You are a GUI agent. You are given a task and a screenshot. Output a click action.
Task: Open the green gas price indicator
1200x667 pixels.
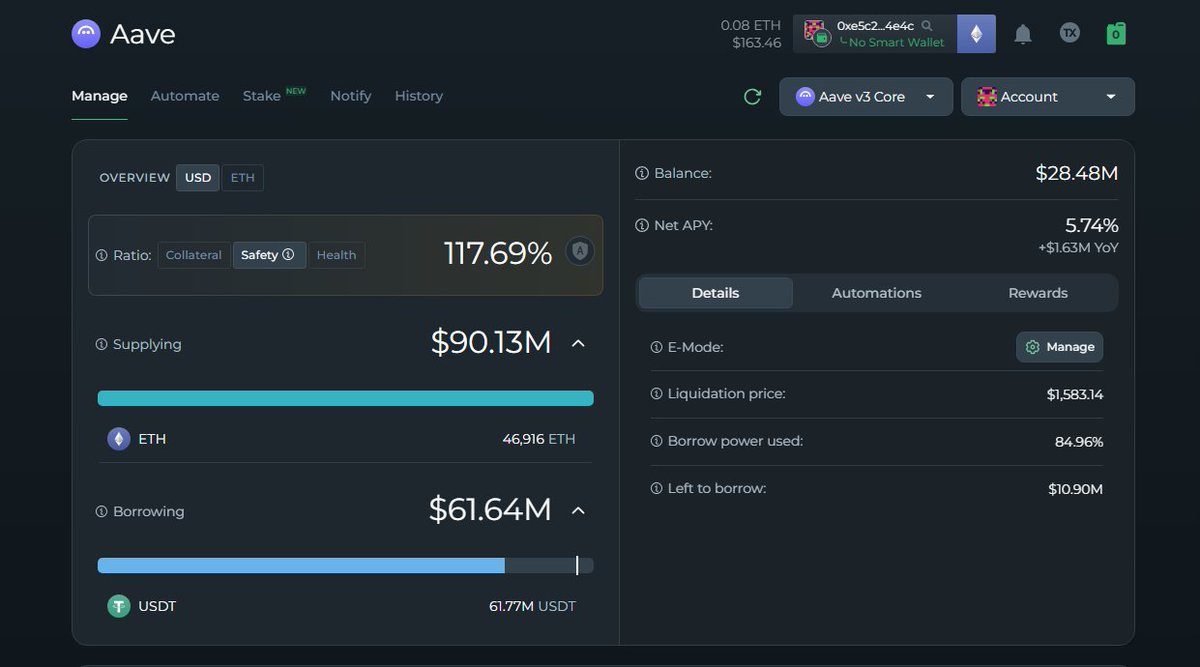coord(1116,33)
